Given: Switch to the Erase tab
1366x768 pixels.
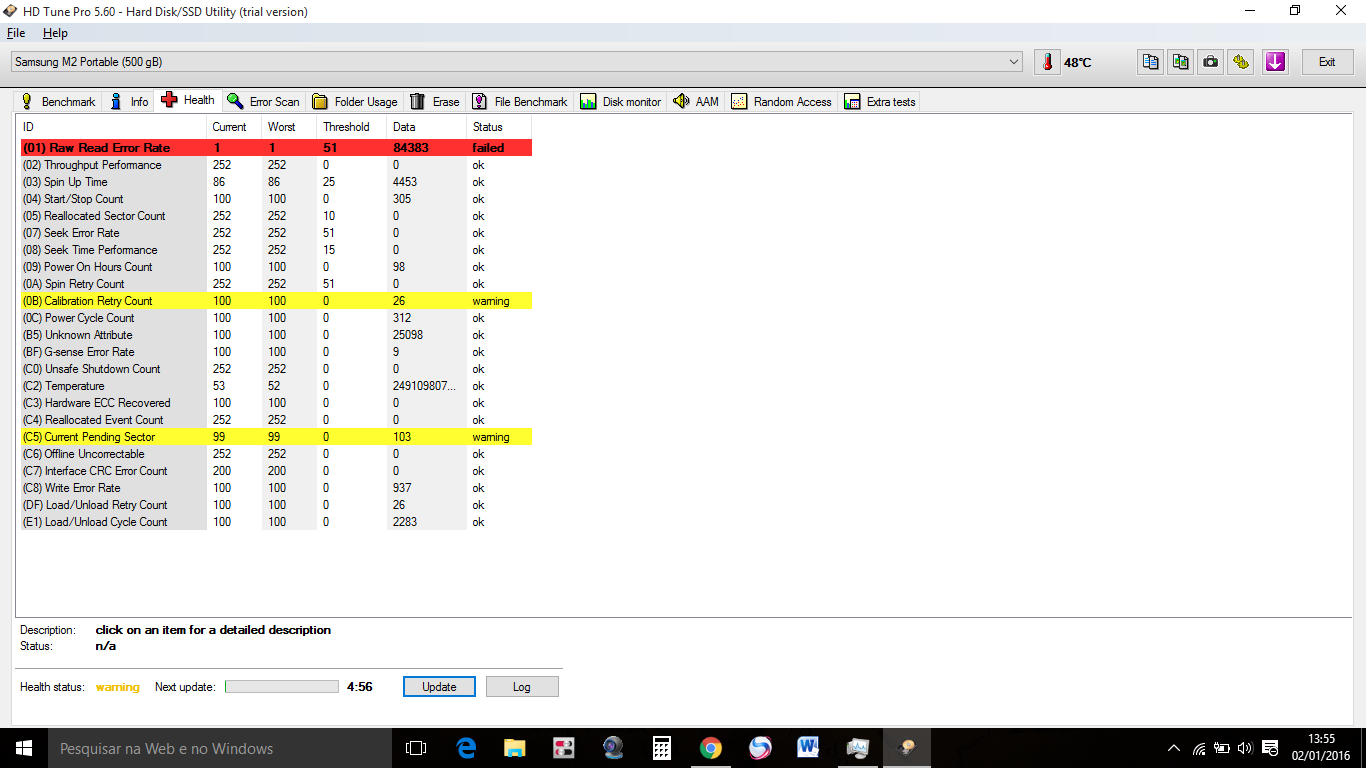Looking at the screenshot, I should coord(435,102).
